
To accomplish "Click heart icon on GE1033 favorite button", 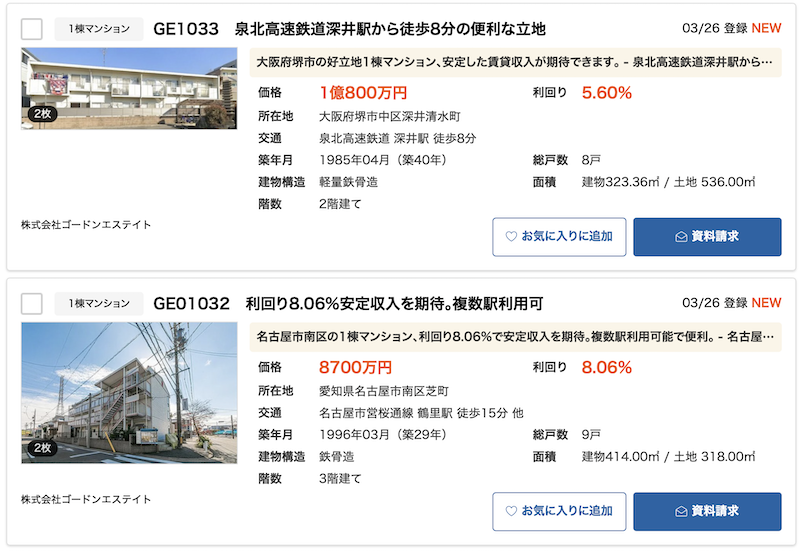I will point(511,236).
